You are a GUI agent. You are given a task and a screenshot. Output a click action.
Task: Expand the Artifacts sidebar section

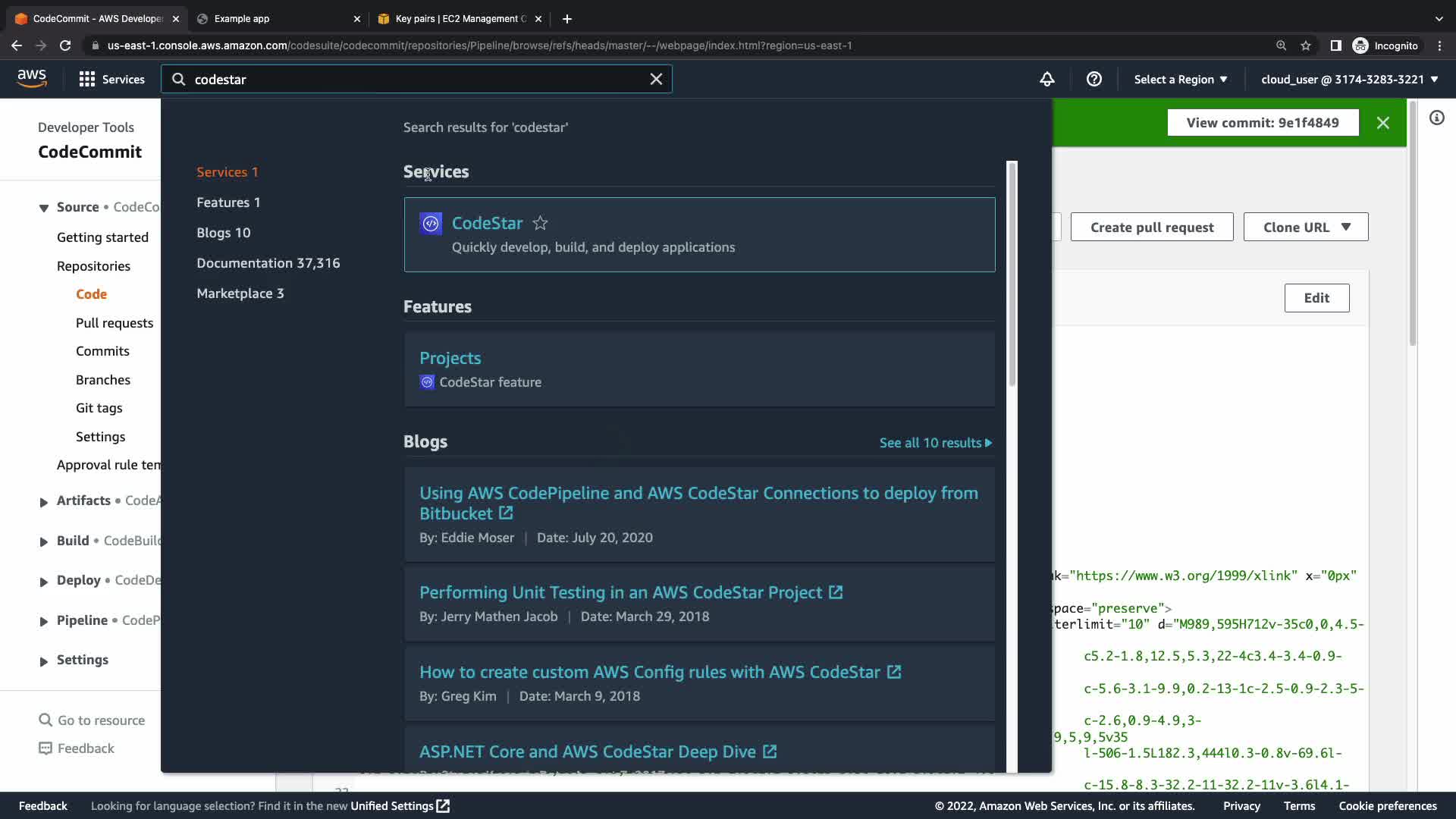point(43,501)
